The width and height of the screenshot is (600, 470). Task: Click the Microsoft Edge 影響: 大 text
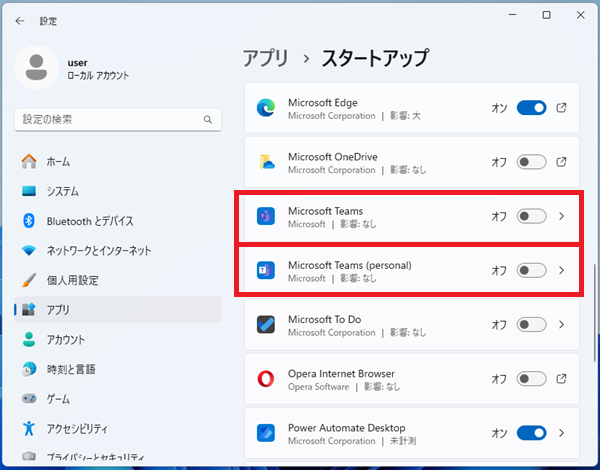click(405, 116)
